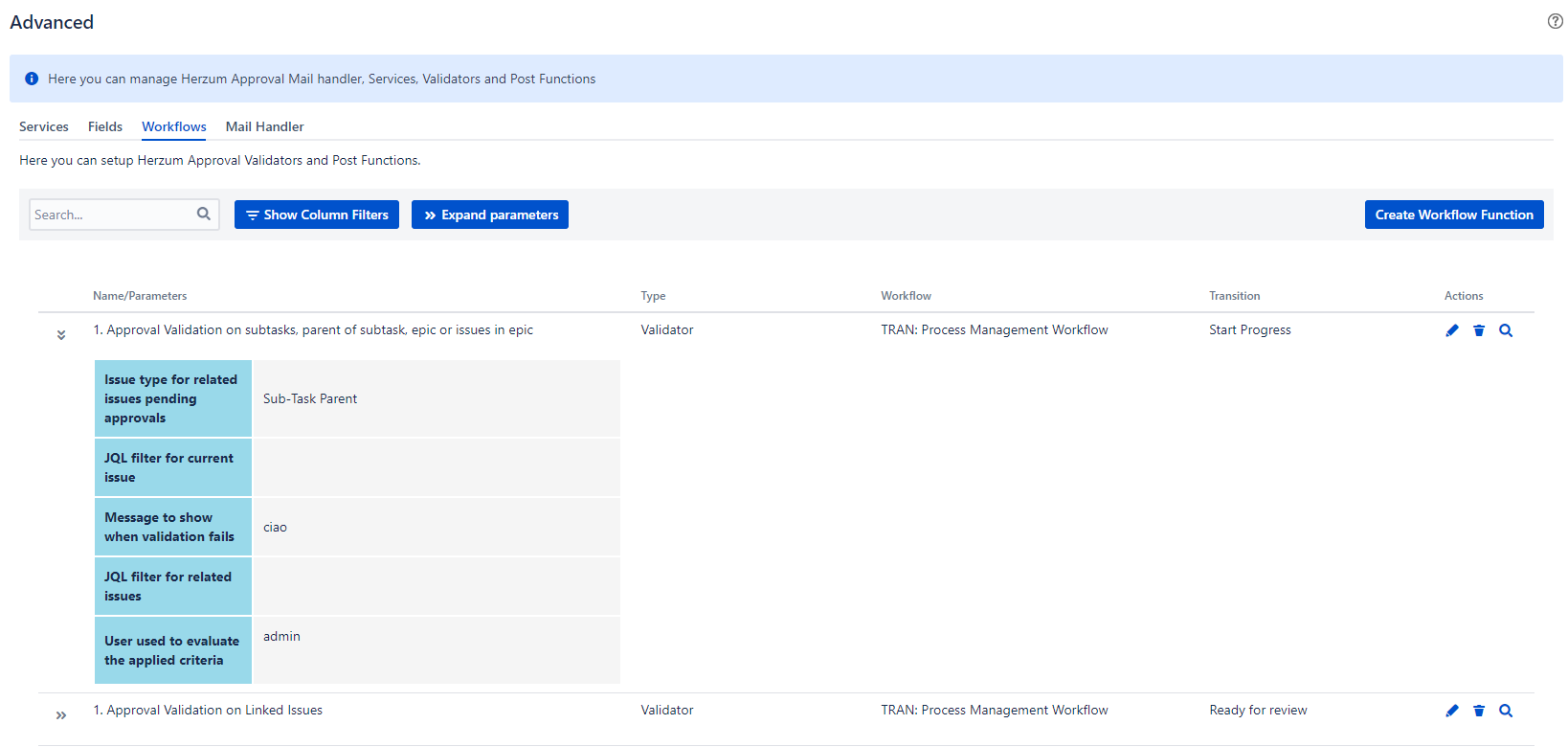Expand all parameters
This screenshot has height=747, width=1568.
[x=490, y=215]
